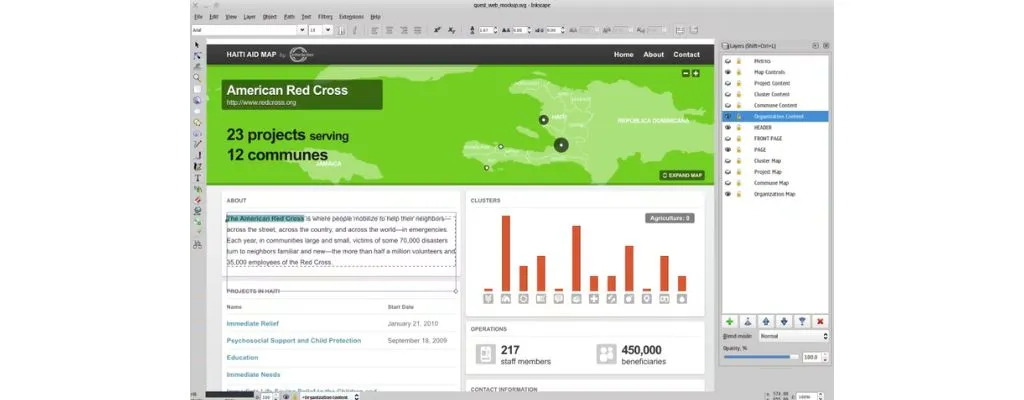Open the Layer menu

[x=249, y=16]
